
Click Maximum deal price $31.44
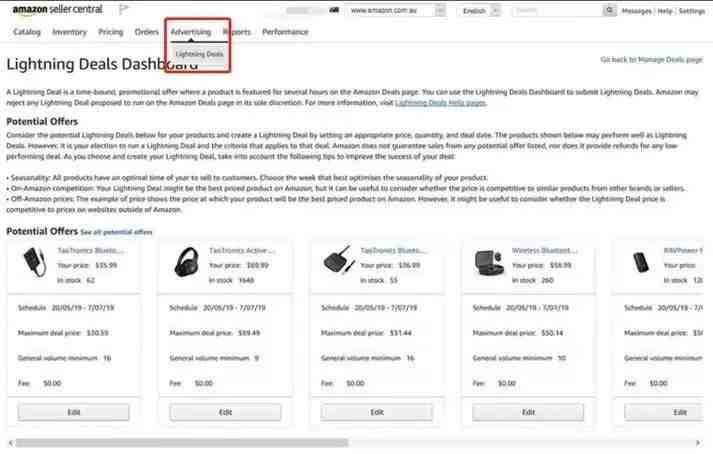(366, 333)
